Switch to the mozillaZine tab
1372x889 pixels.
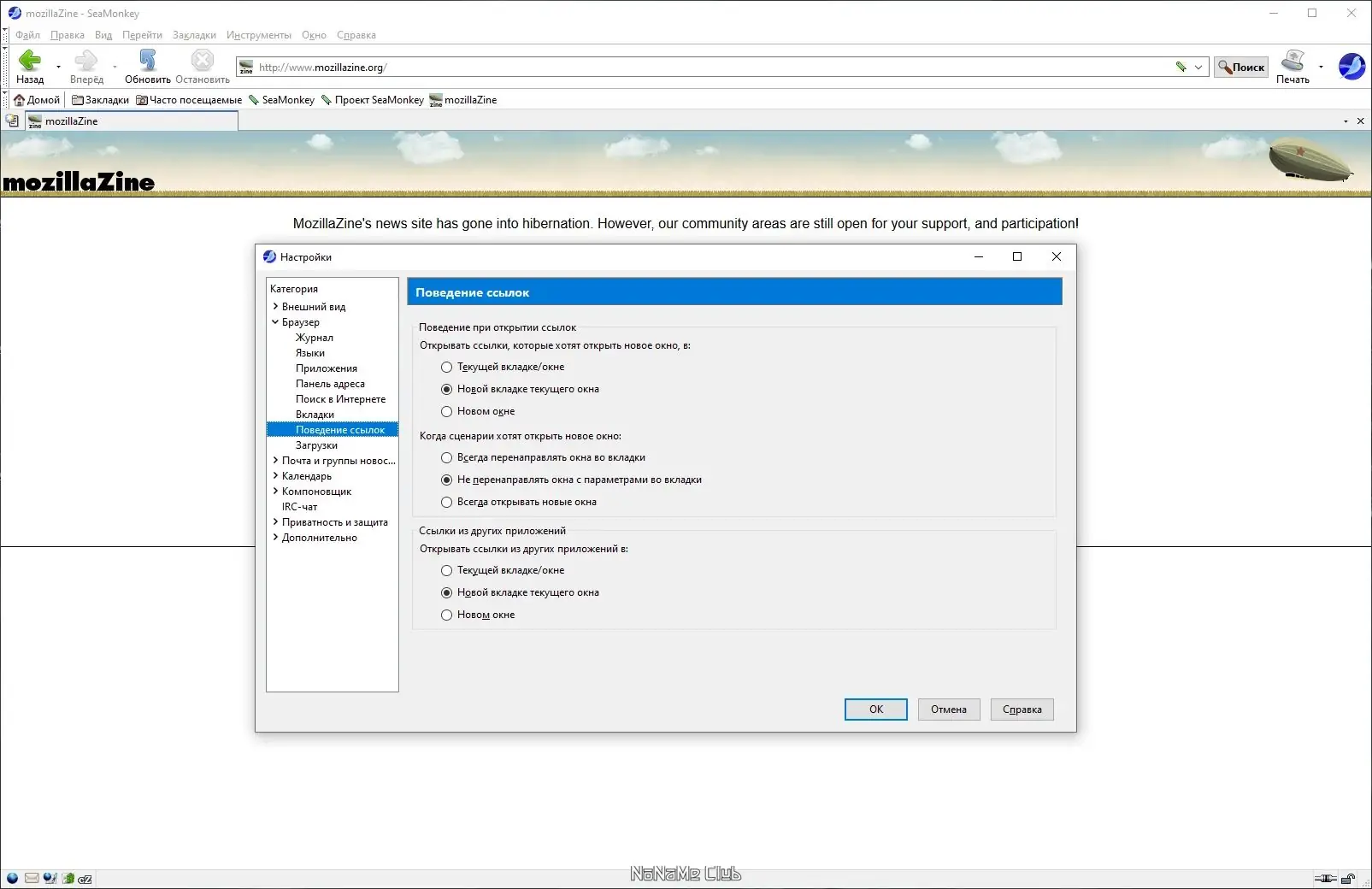pyautogui.click(x=131, y=121)
